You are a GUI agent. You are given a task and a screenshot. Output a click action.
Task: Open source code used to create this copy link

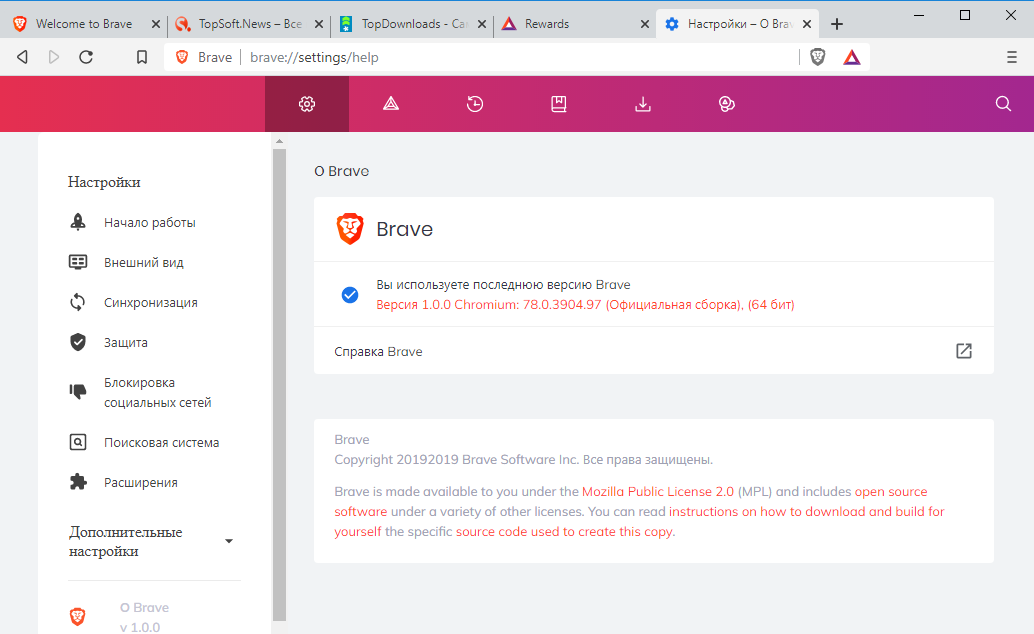564,532
